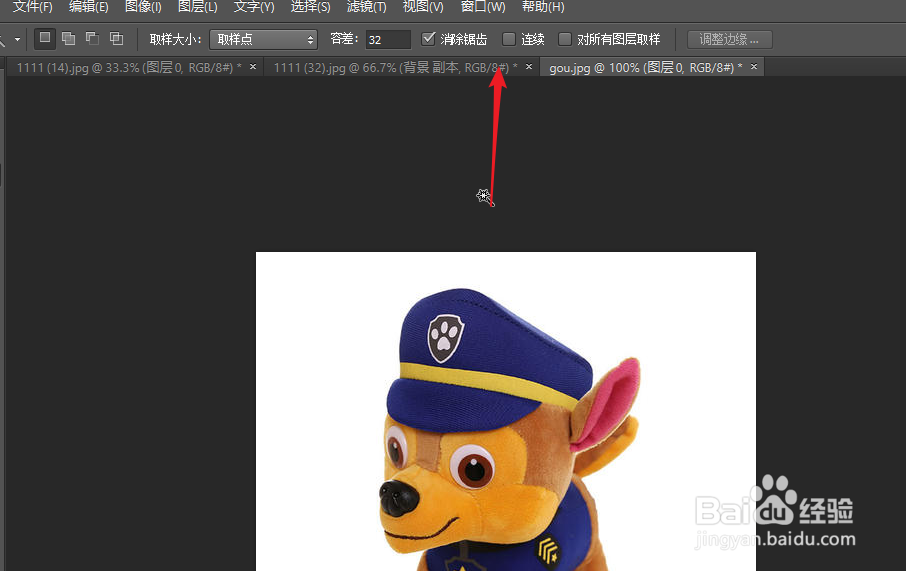Image resolution: width=906 pixels, height=571 pixels.
Task: Close the 1111 (14).jpg tab
Action: pyautogui.click(x=253, y=67)
